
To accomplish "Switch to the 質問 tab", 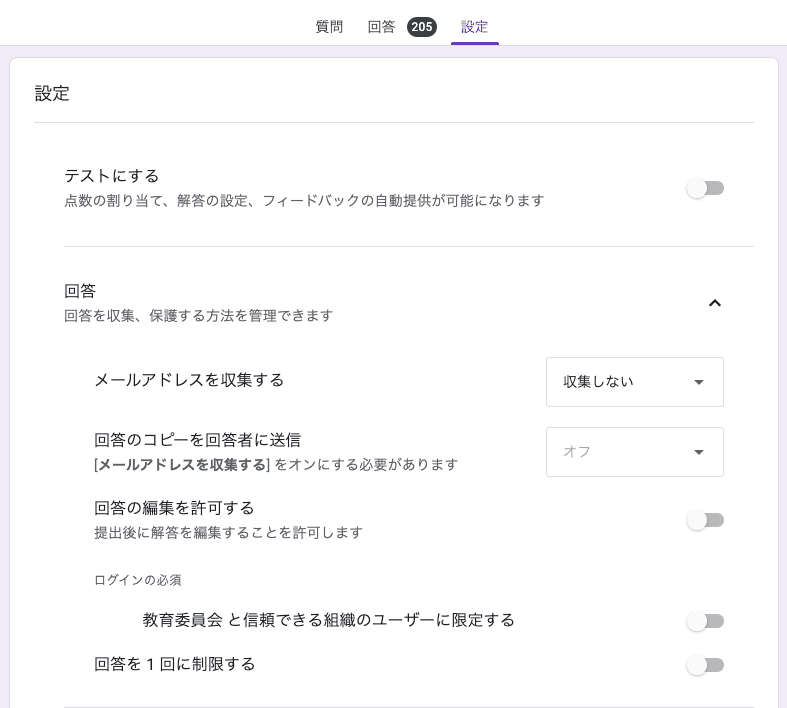I will (x=329, y=27).
